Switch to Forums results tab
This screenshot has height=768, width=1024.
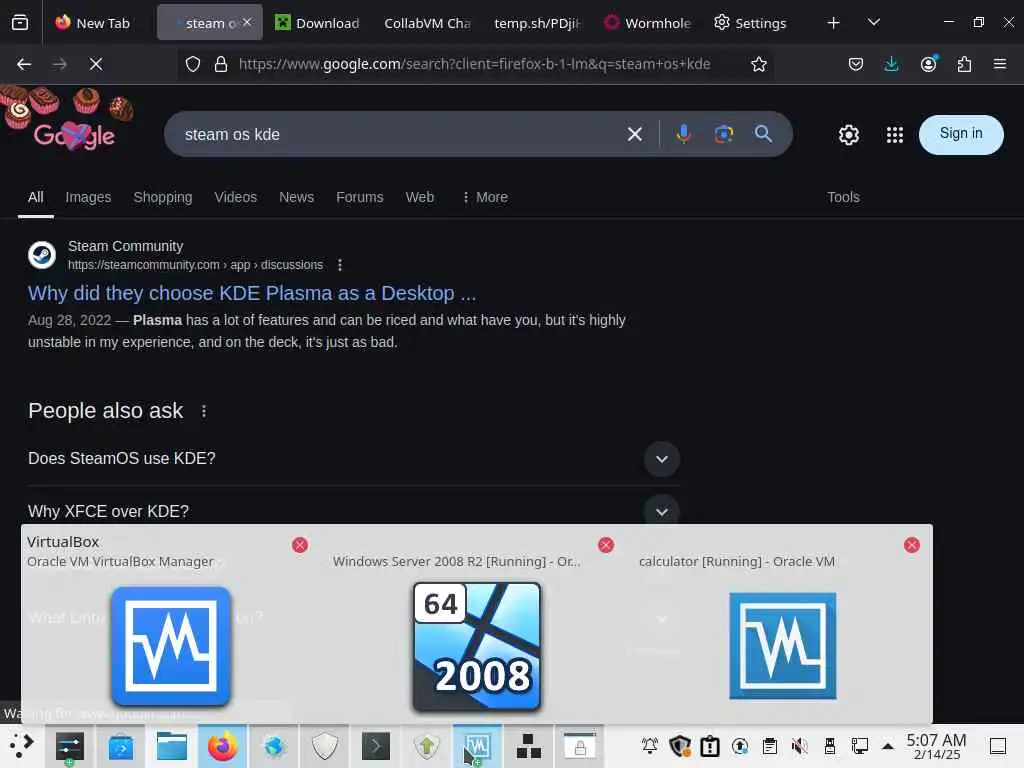pos(360,197)
